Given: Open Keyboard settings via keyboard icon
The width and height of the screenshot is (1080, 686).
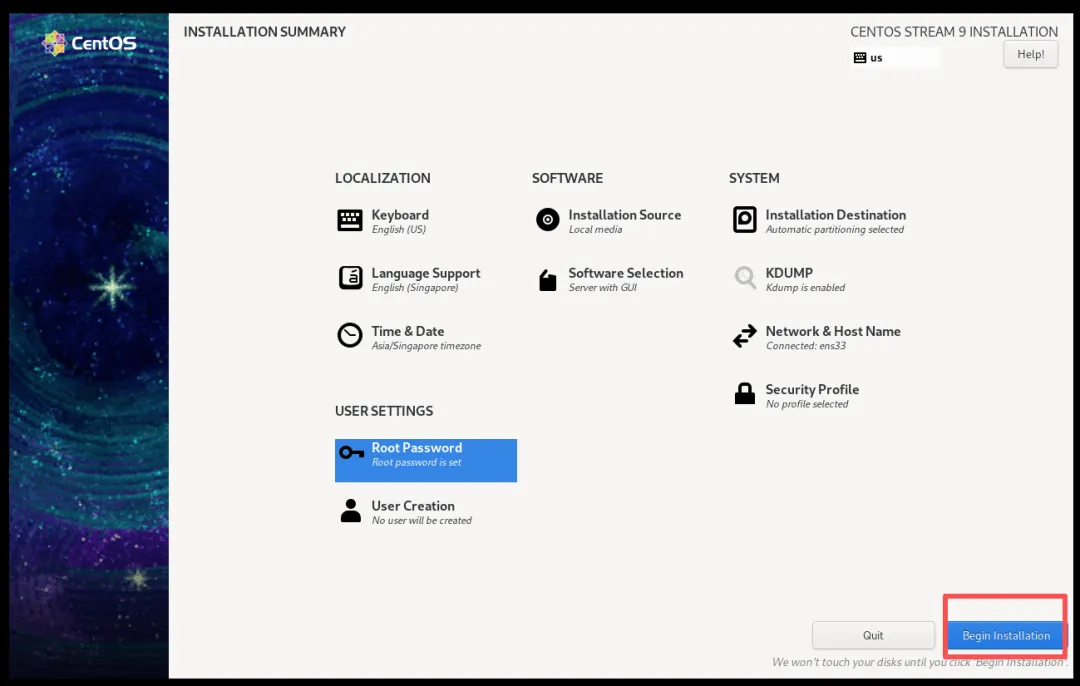Looking at the screenshot, I should tap(350, 220).
